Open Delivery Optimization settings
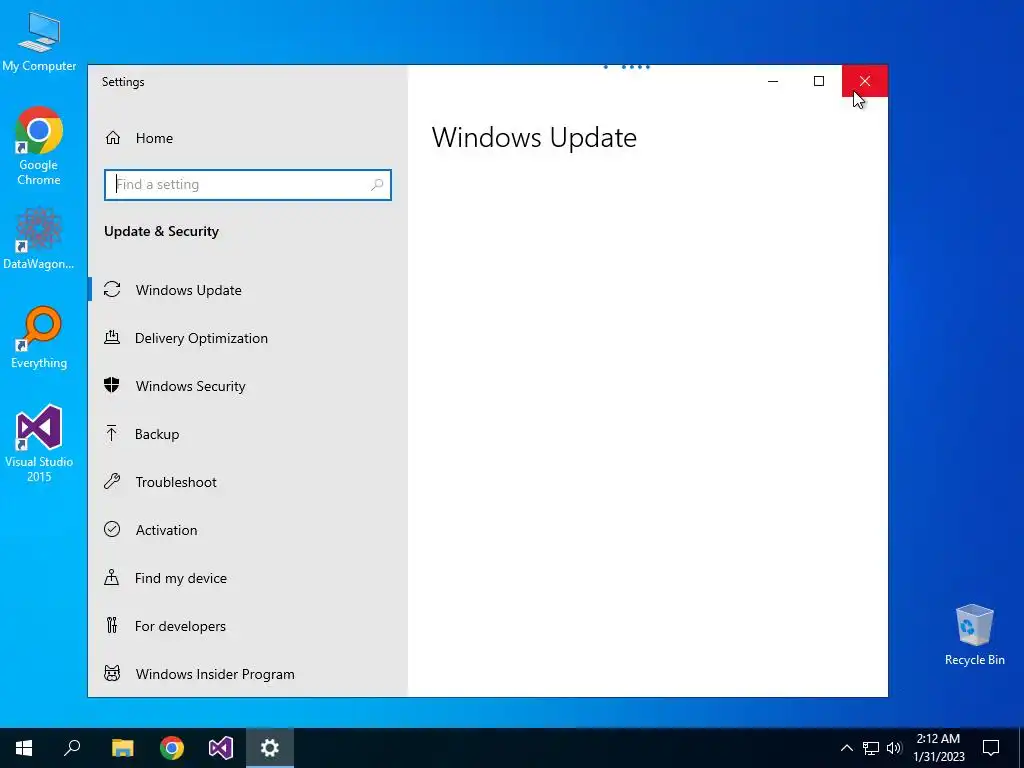Screen dimensions: 1024x768 click(x=248, y=338)
